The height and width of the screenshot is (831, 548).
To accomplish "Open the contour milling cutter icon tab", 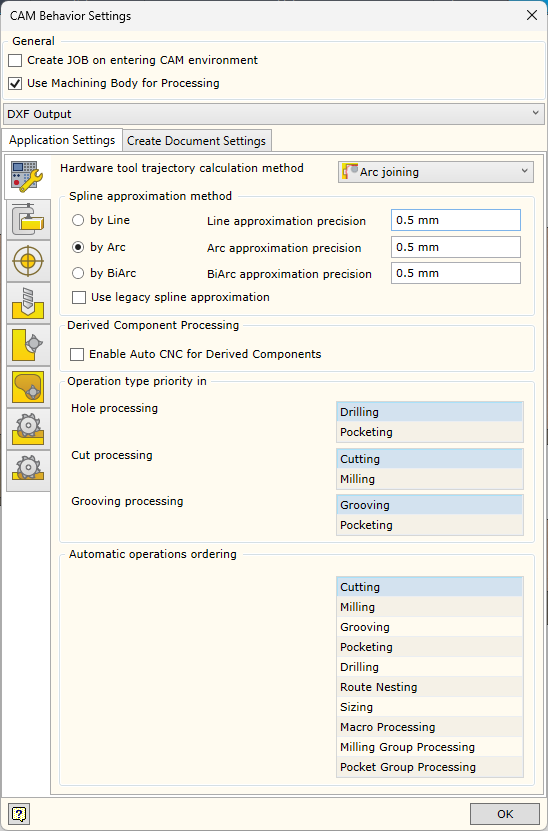I will [x=28, y=345].
